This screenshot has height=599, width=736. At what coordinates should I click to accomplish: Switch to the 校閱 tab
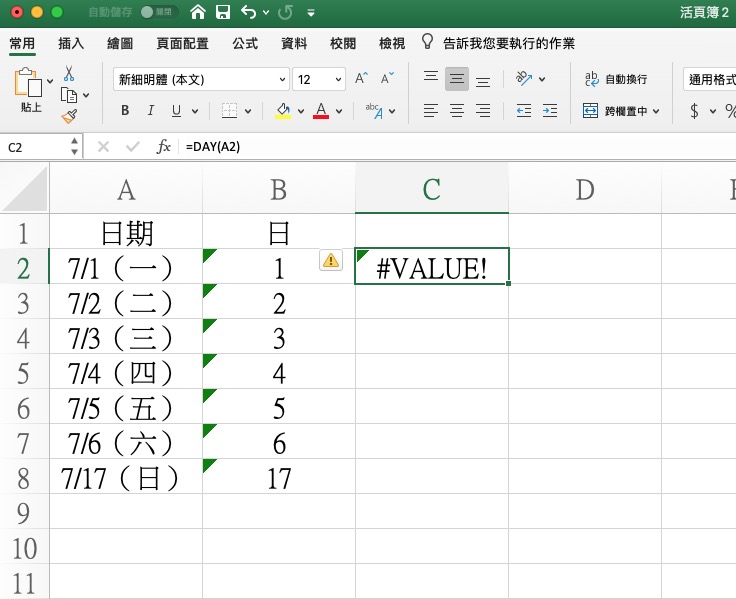coord(343,44)
